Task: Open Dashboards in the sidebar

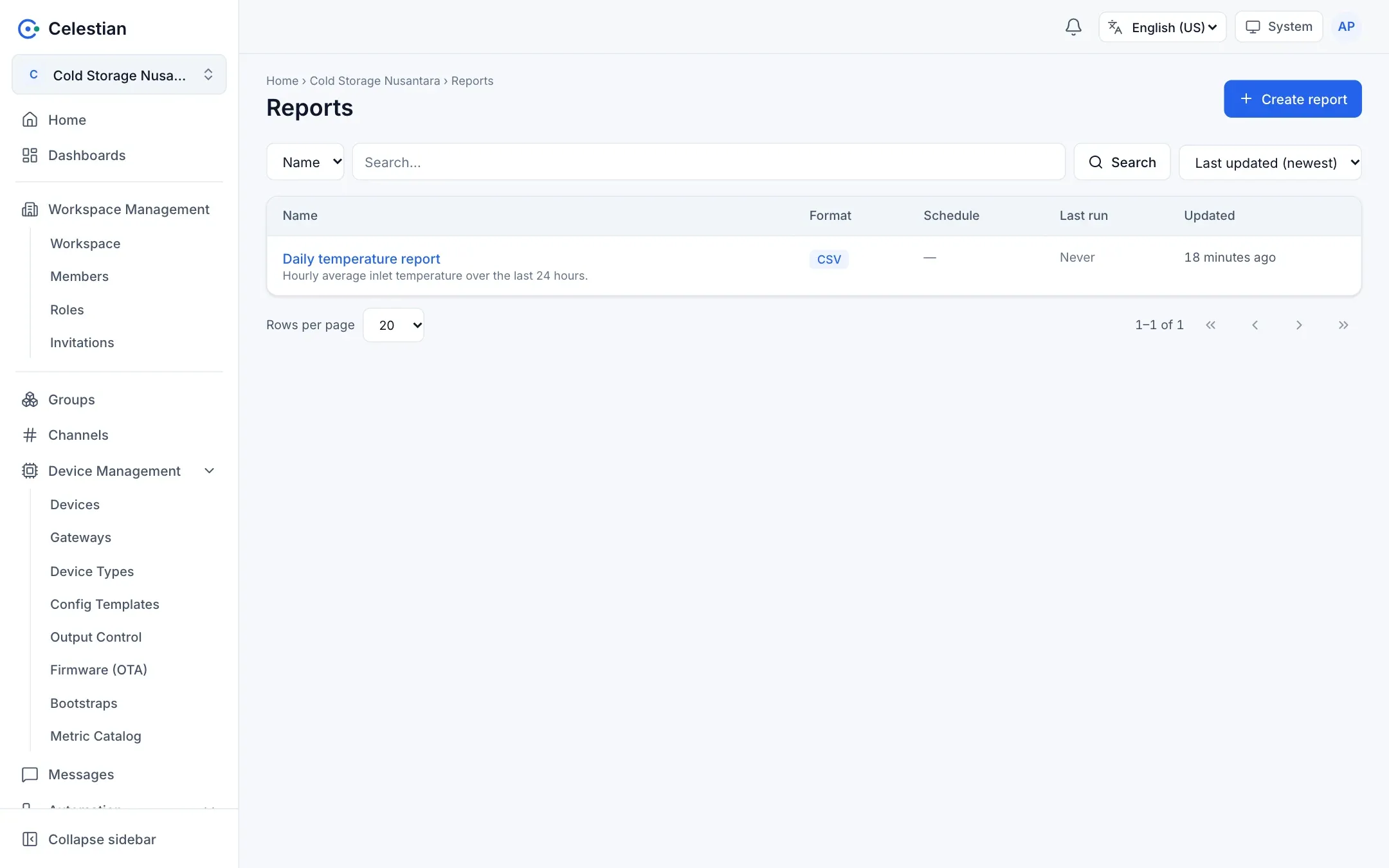Action: click(119, 155)
